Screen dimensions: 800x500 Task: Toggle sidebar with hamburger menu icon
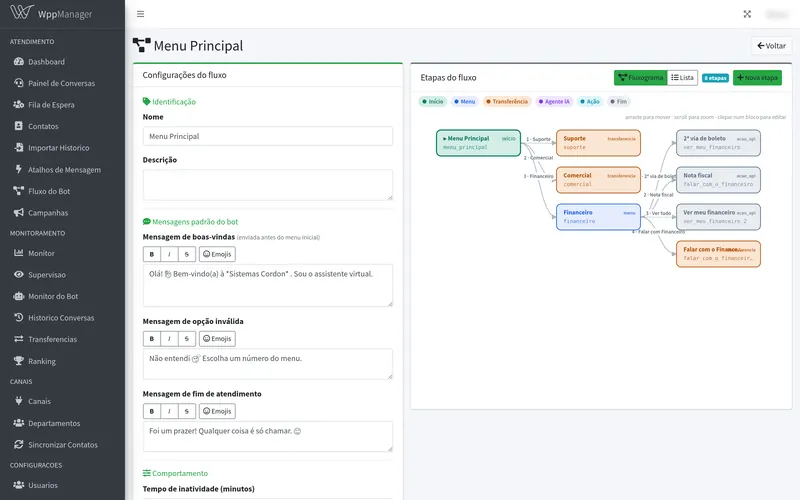(x=140, y=14)
